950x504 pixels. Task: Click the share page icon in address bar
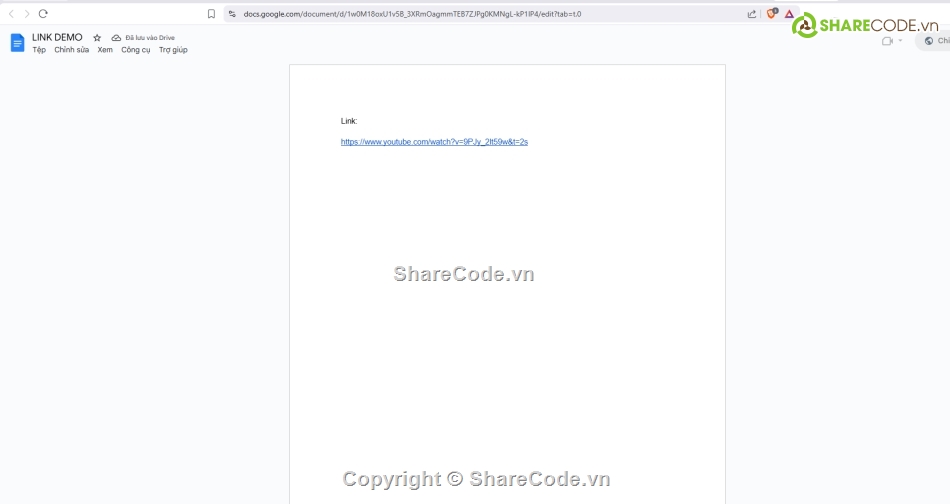click(x=752, y=14)
